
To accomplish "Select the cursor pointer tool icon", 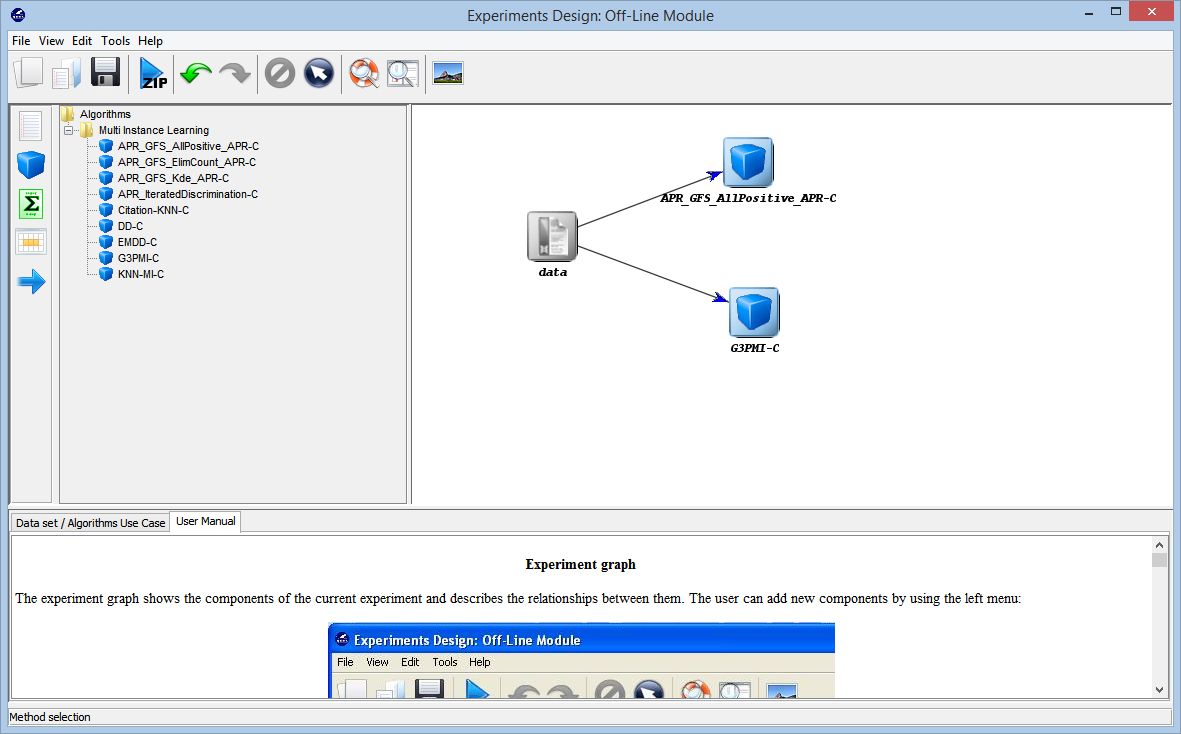I will pyautogui.click(x=319, y=74).
